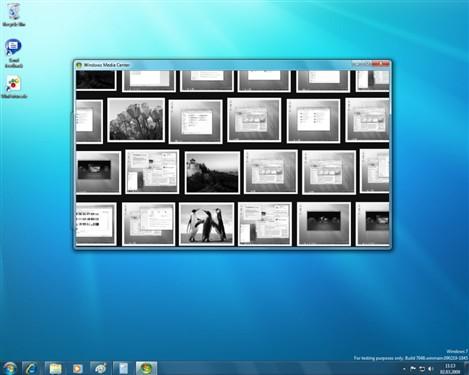469x375 pixels.
Task: Open the Start menu orb
Action: pyautogui.click(x=10, y=368)
